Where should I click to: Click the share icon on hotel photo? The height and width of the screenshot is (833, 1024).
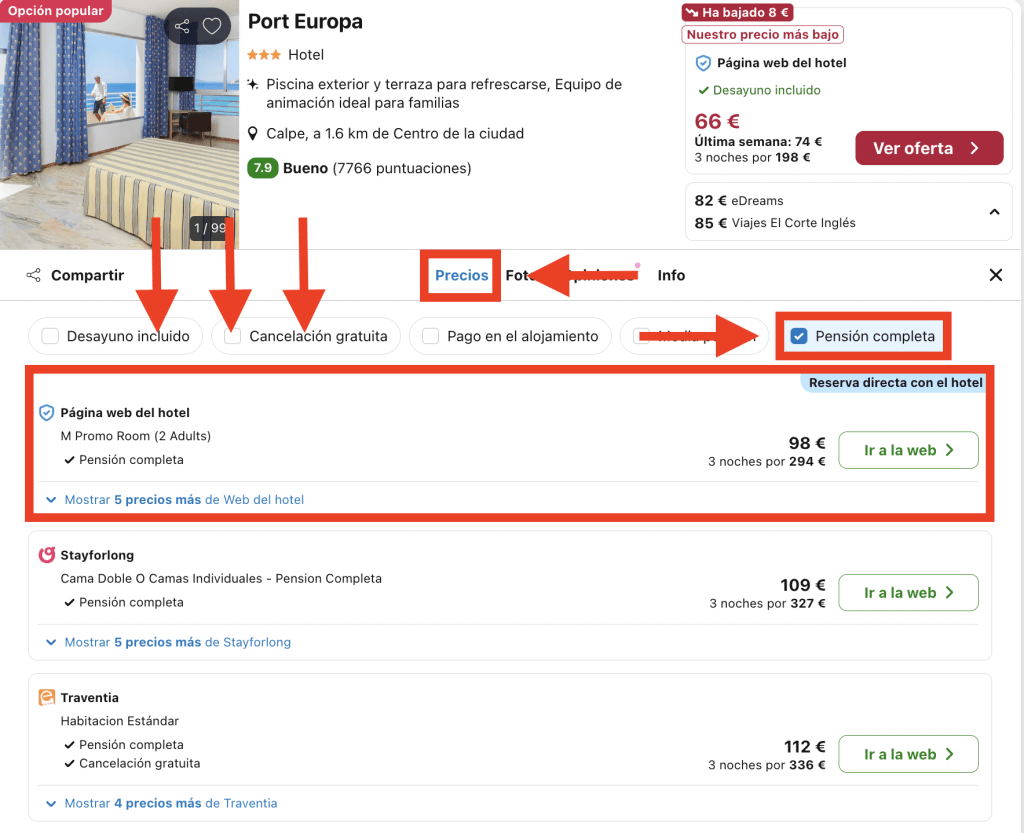point(181,27)
